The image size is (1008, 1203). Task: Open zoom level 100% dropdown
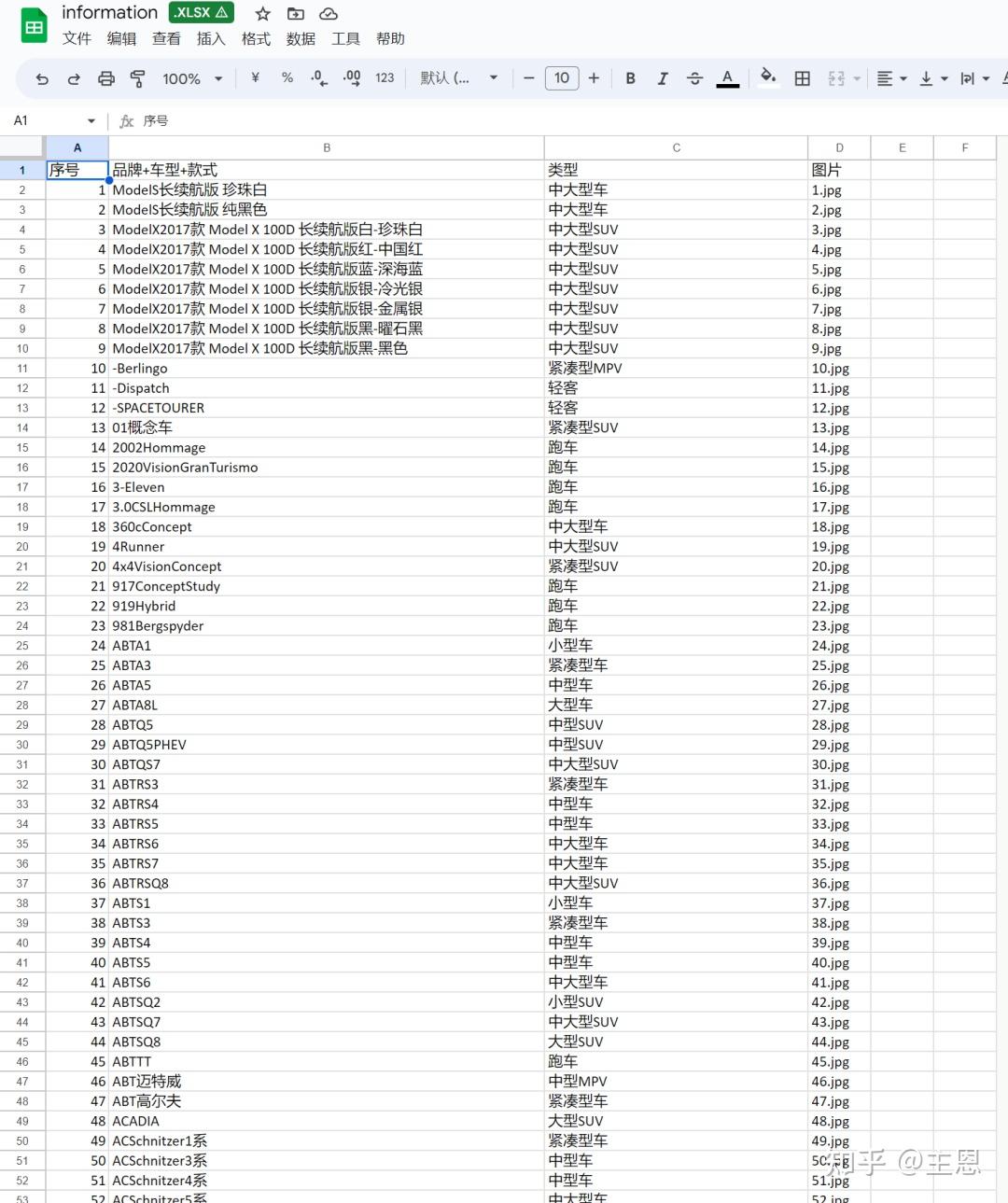192,78
